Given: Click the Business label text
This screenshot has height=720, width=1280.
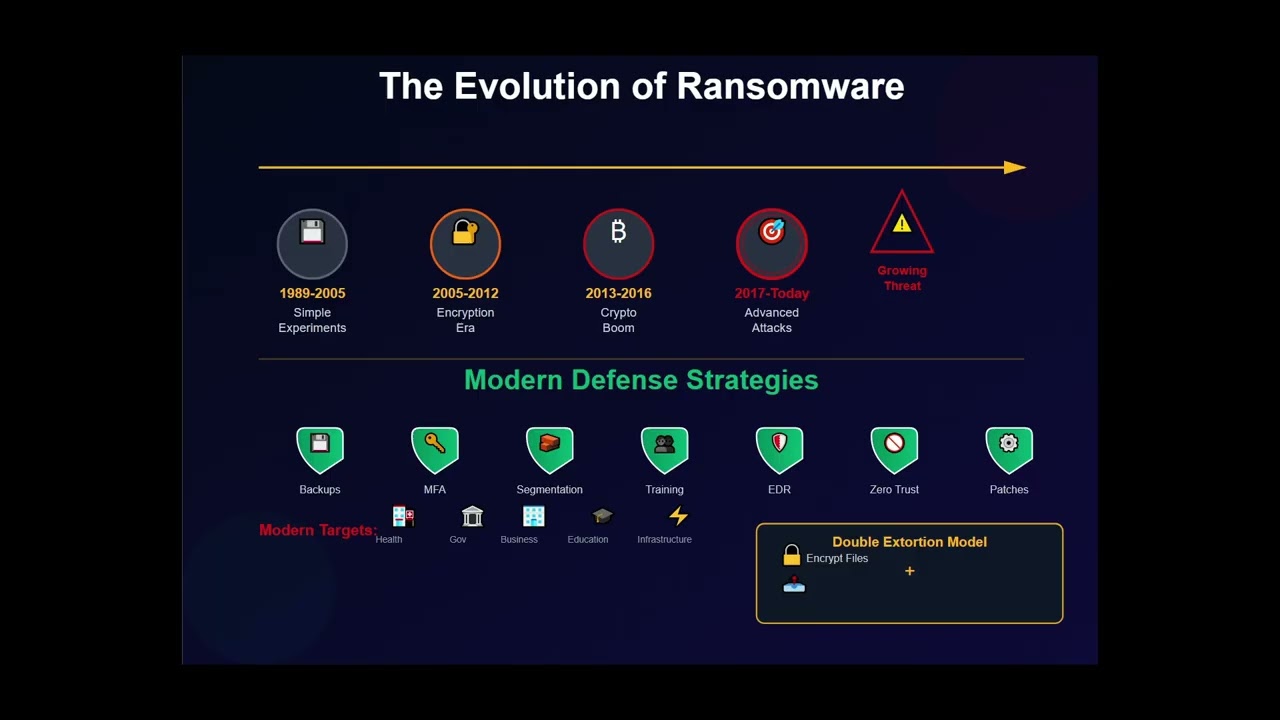Looking at the screenshot, I should pos(519,539).
